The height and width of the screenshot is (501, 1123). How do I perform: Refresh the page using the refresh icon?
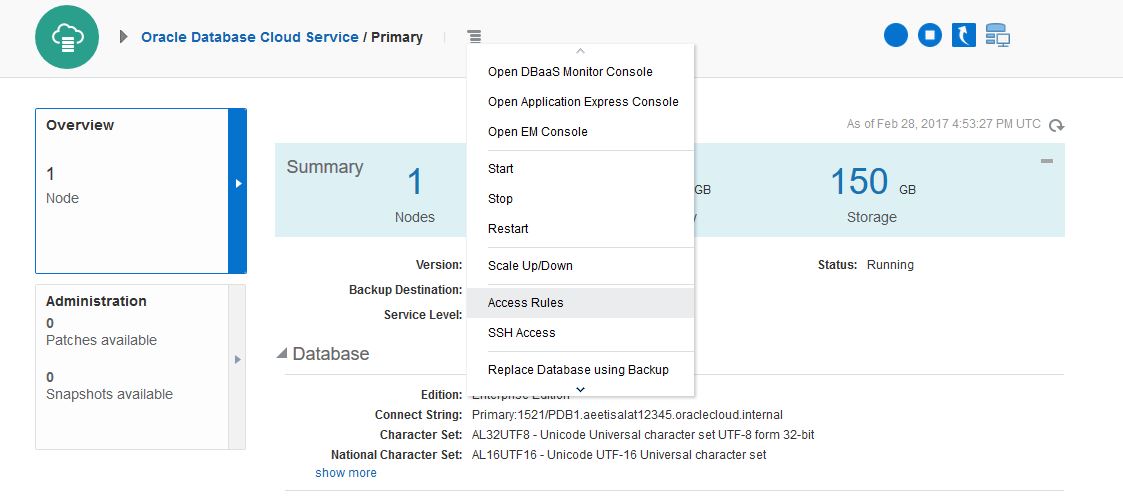point(1056,125)
